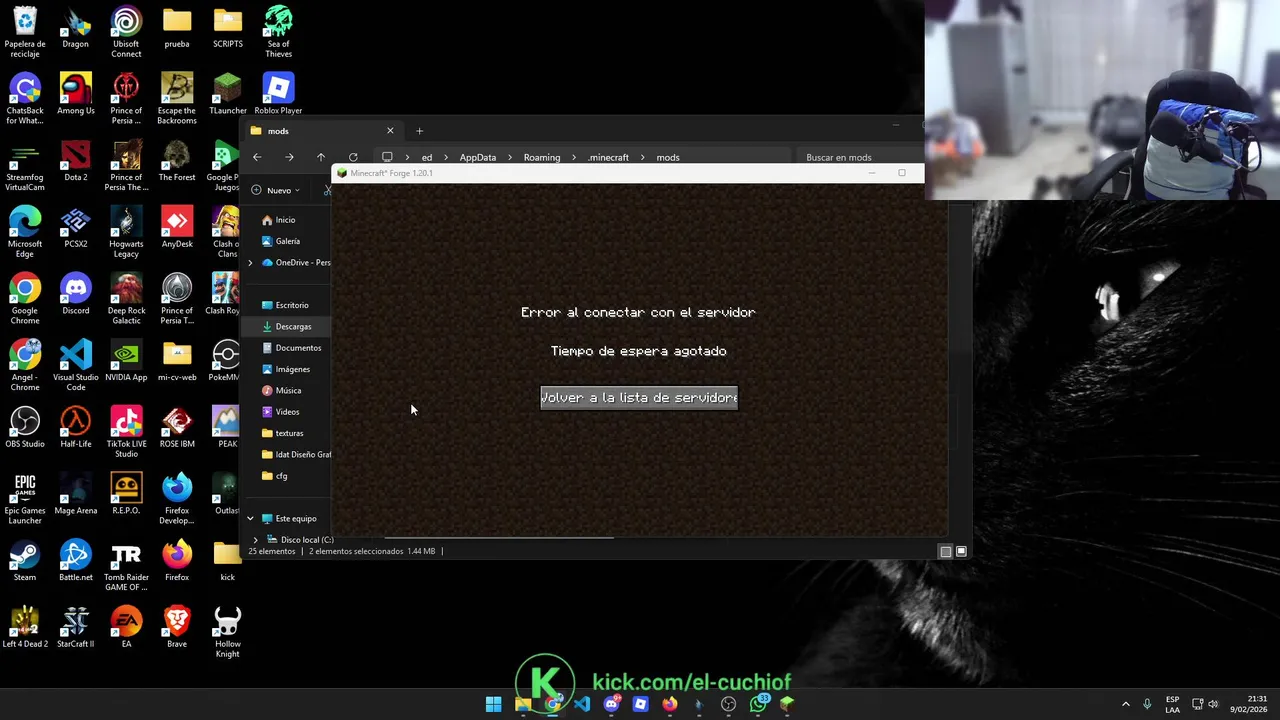The width and height of the screenshot is (1280, 720).
Task: Select Galería in Explorer sidebar
Action: pyautogui.click(x=288, y=241)
